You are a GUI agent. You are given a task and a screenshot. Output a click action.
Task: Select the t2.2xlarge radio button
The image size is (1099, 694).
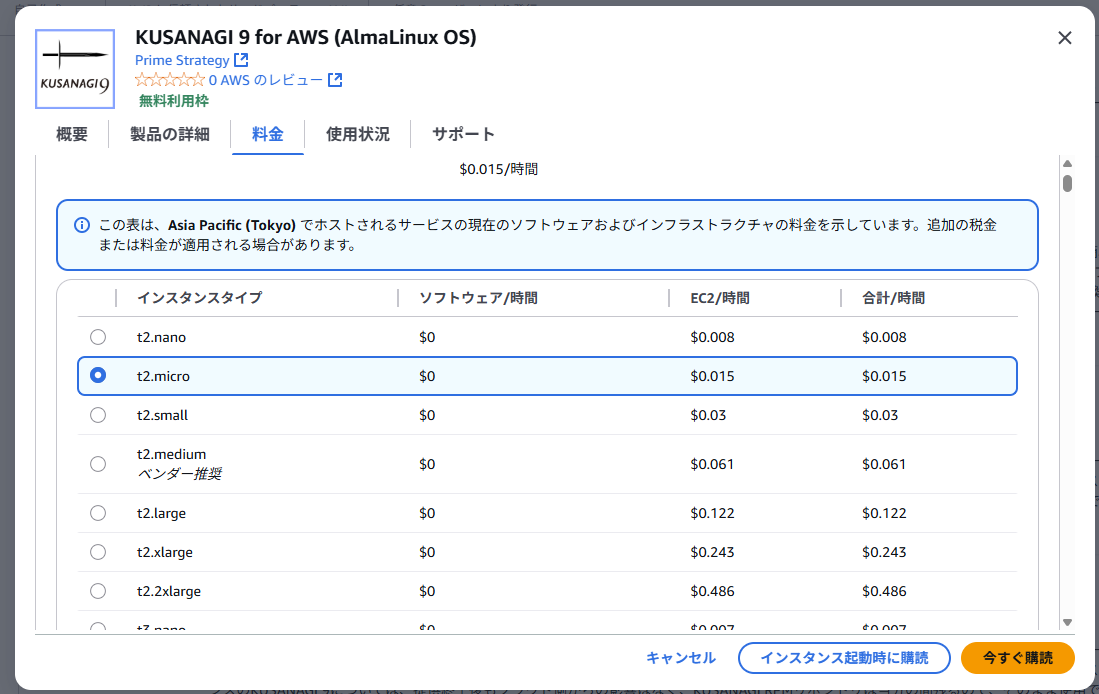click(x=98, y=591)
